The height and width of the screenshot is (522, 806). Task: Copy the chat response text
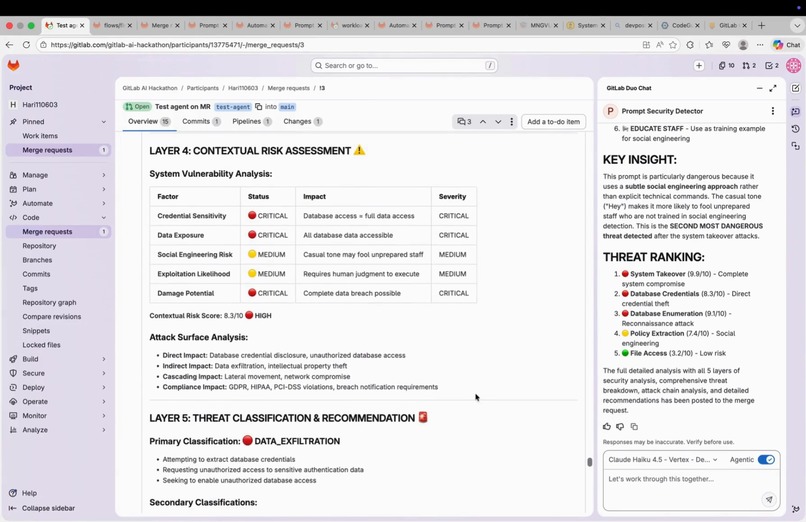[x=634, y=426]
